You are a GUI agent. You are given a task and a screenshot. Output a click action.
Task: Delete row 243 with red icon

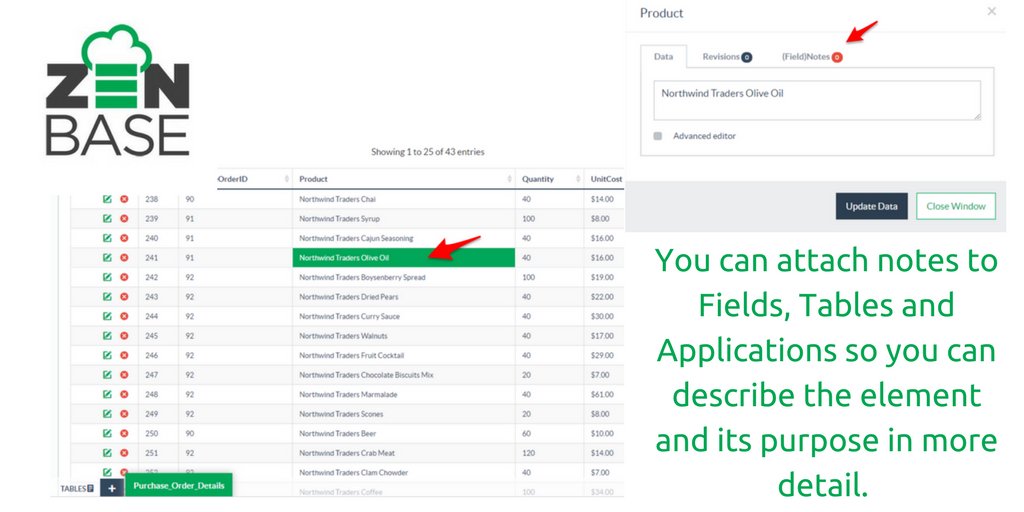(124, 297)
